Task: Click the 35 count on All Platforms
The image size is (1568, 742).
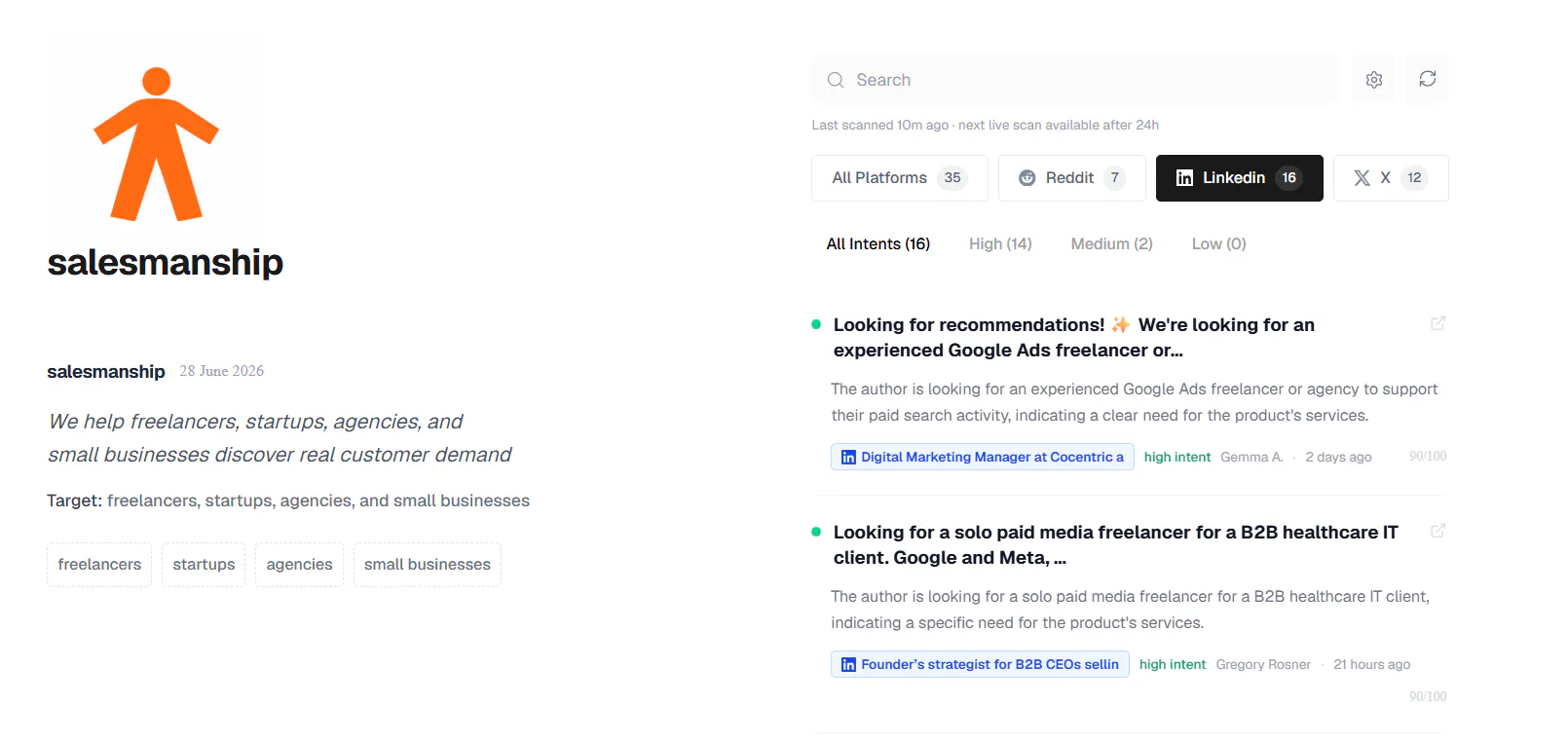Action: click(x=952, y=178)
